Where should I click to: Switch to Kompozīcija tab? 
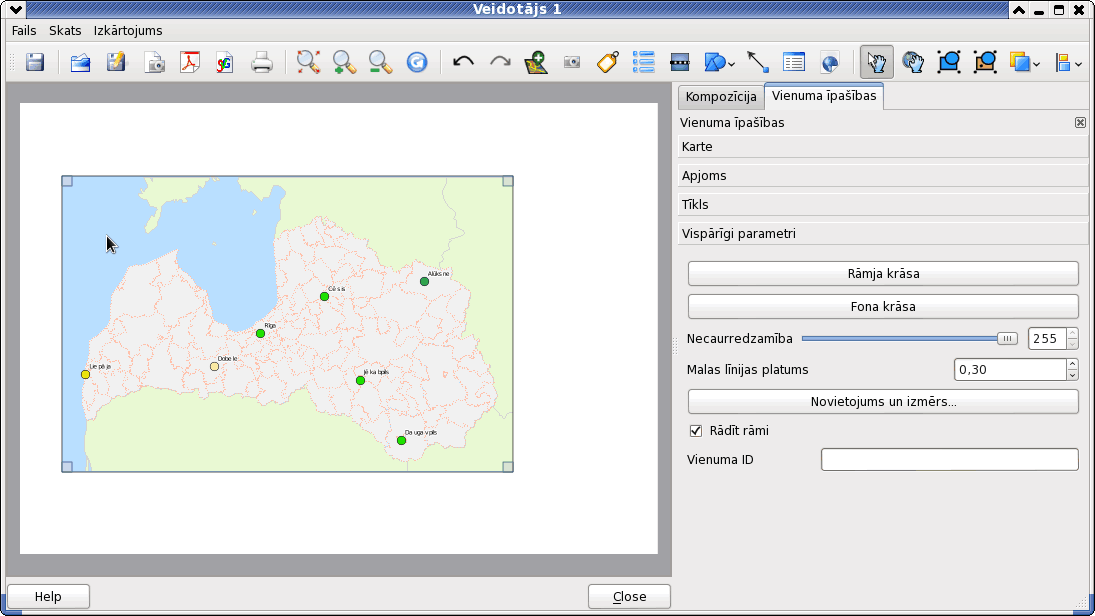(x=721, y=97)
